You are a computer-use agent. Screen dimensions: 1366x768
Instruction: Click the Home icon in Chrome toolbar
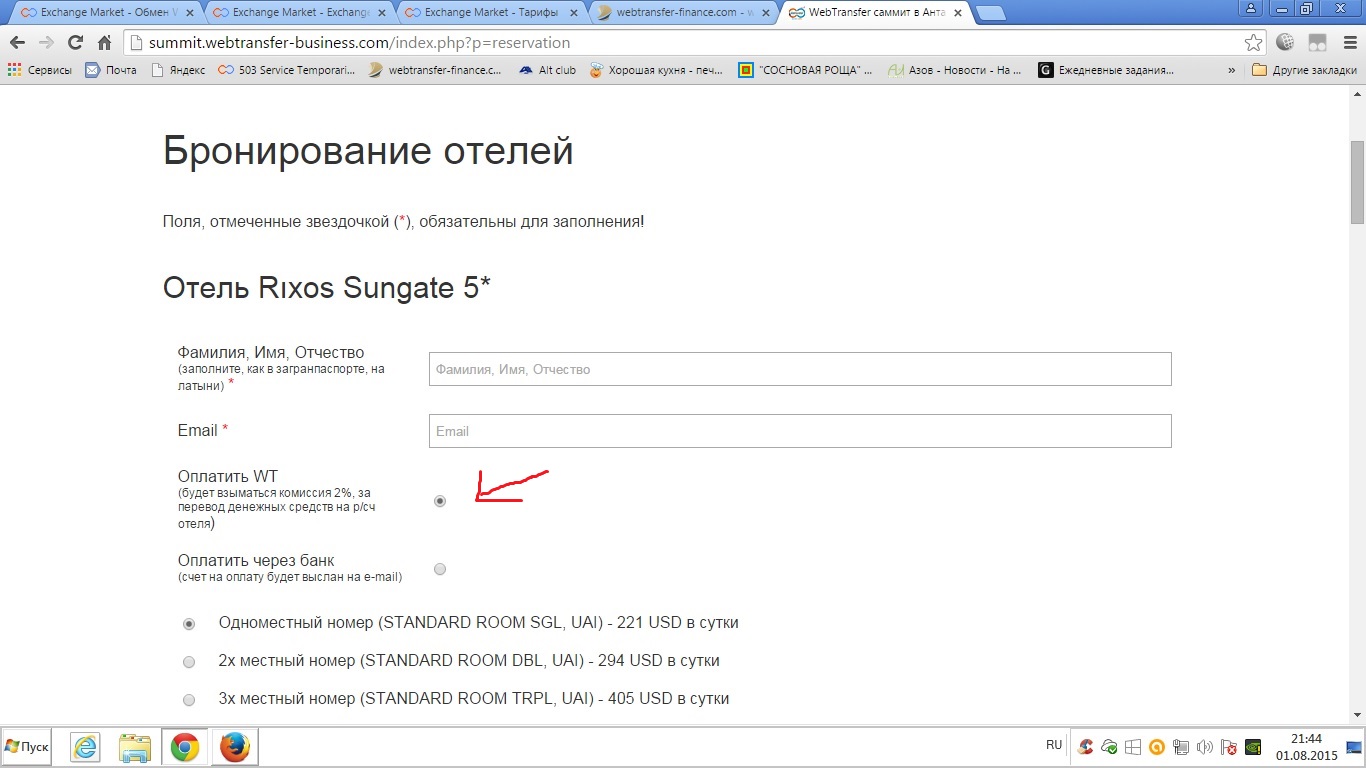click(104, 43)
